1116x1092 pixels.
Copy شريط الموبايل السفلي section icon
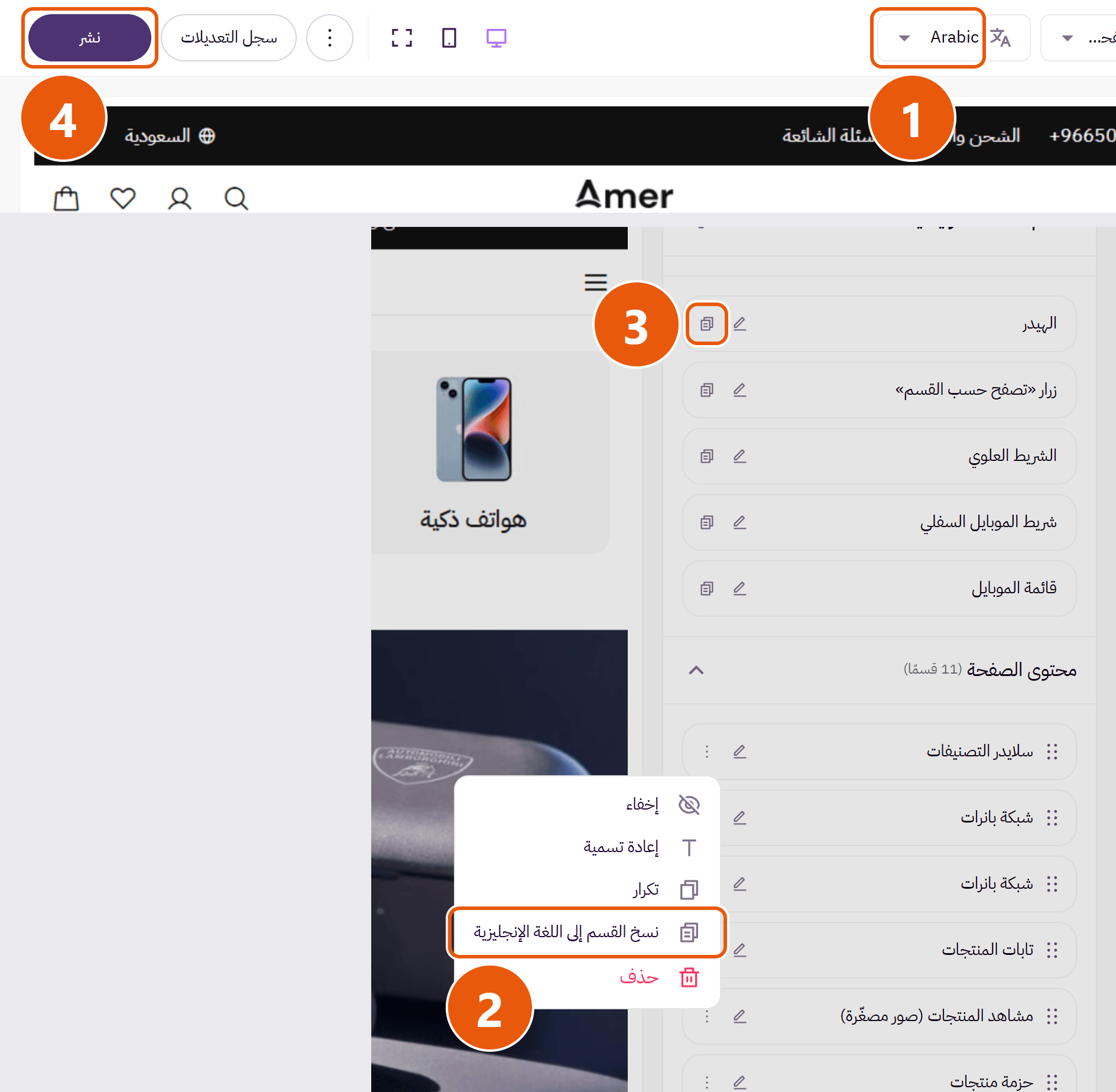click(707, 522)
